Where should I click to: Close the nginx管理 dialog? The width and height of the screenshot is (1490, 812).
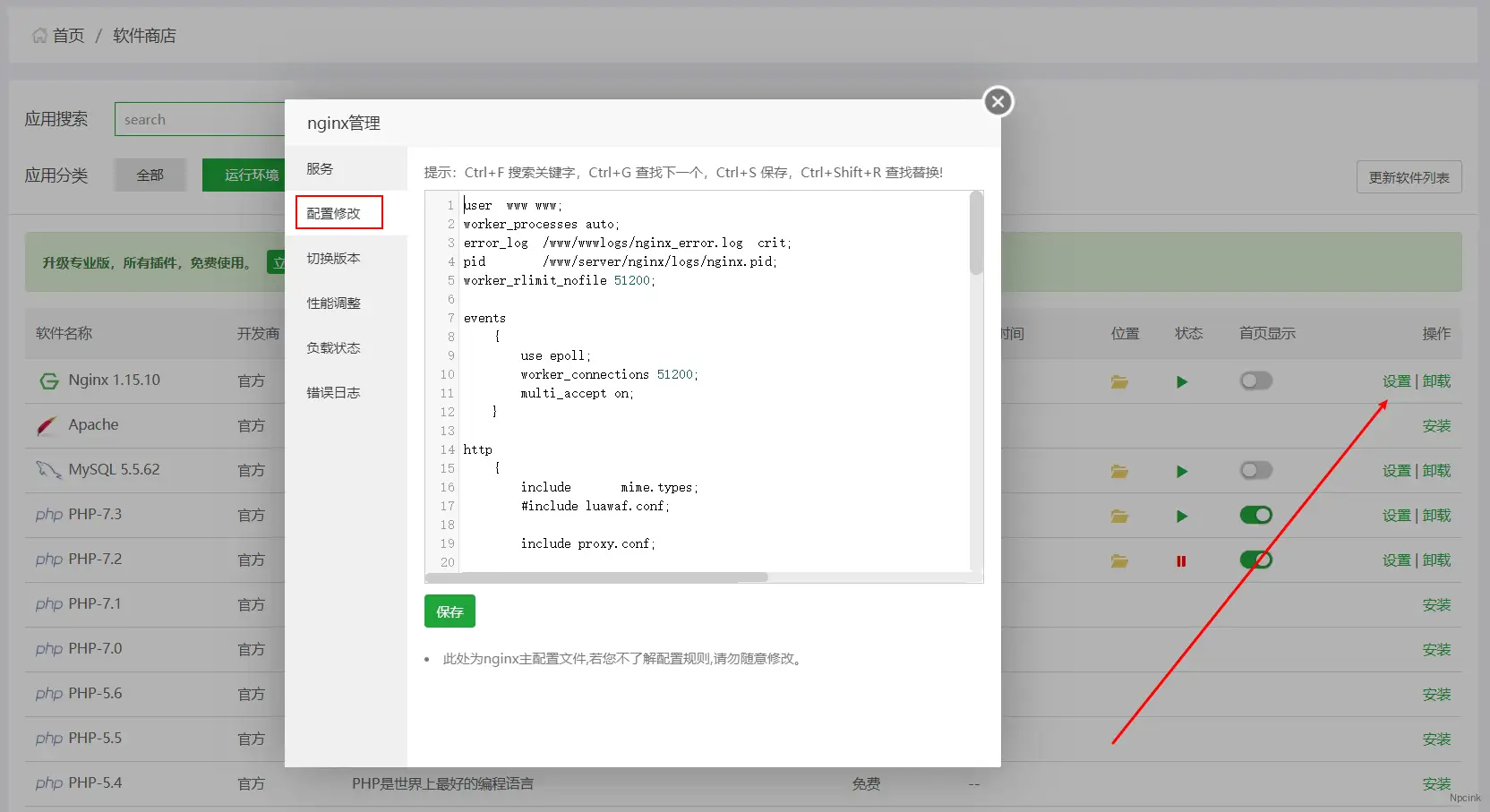coord(998,101)
